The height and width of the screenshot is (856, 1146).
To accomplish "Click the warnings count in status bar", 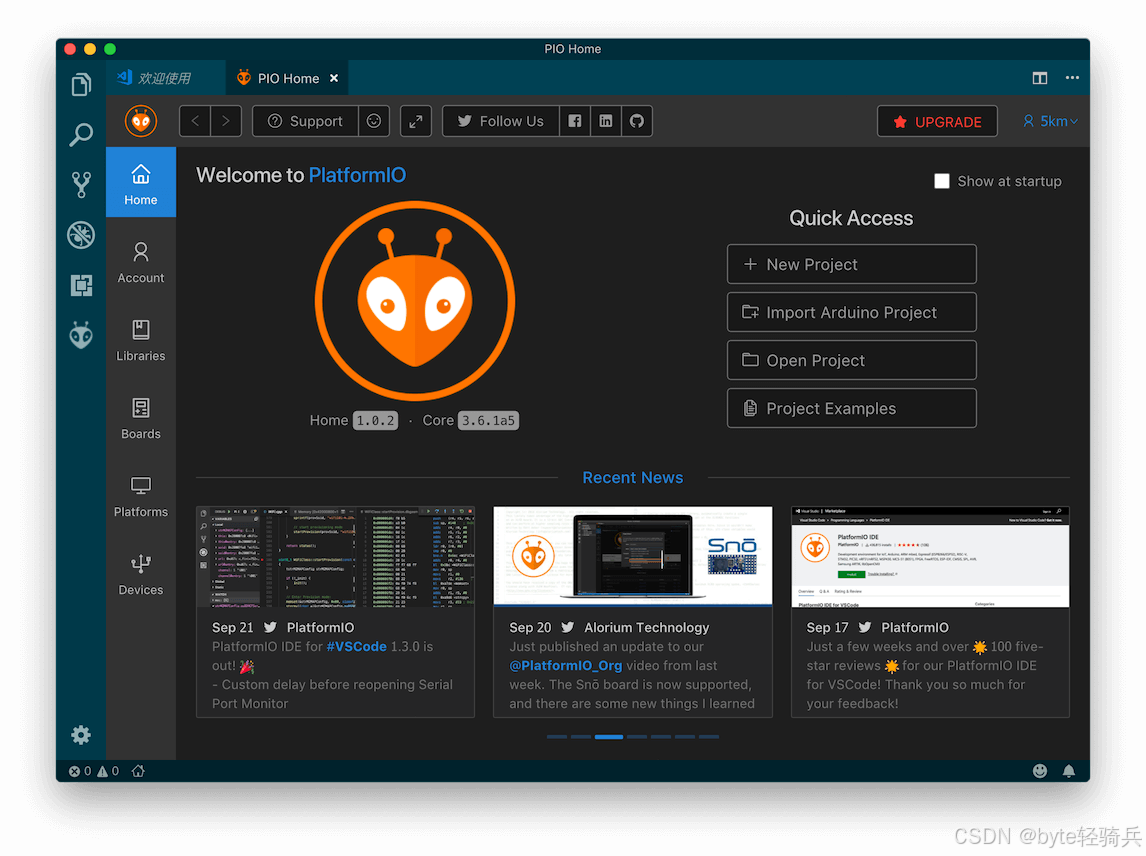I will tap(108, 771).
